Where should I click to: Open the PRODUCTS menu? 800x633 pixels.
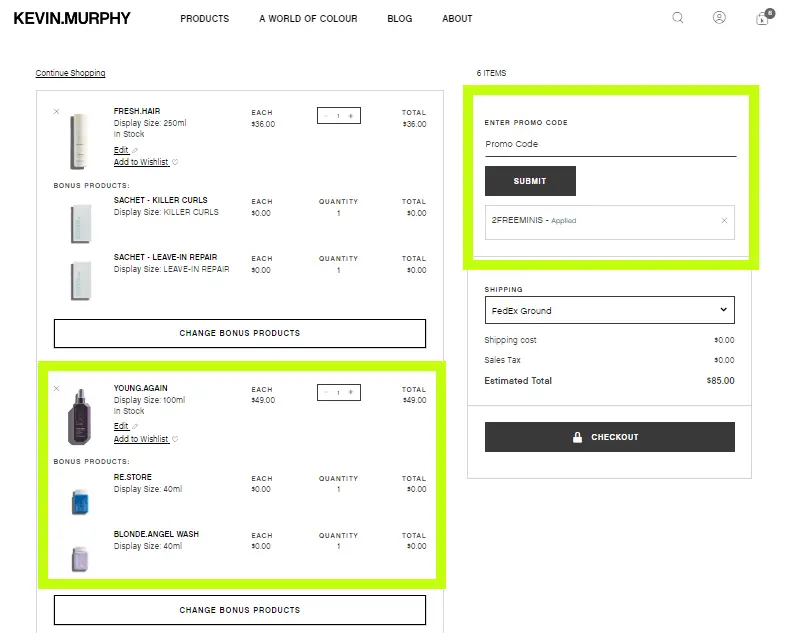pos(205,19)
